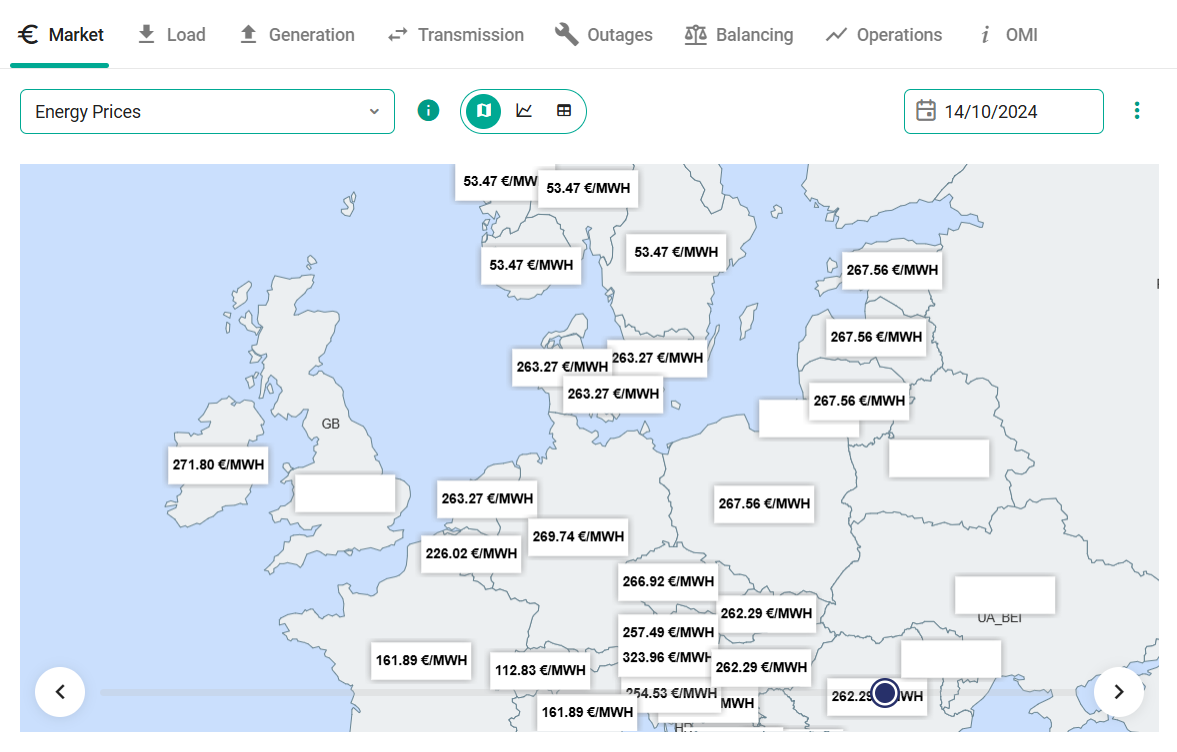This screenshot has width=1177, height=752.
Task: Switch to line chart view
Action: (524, 111)
